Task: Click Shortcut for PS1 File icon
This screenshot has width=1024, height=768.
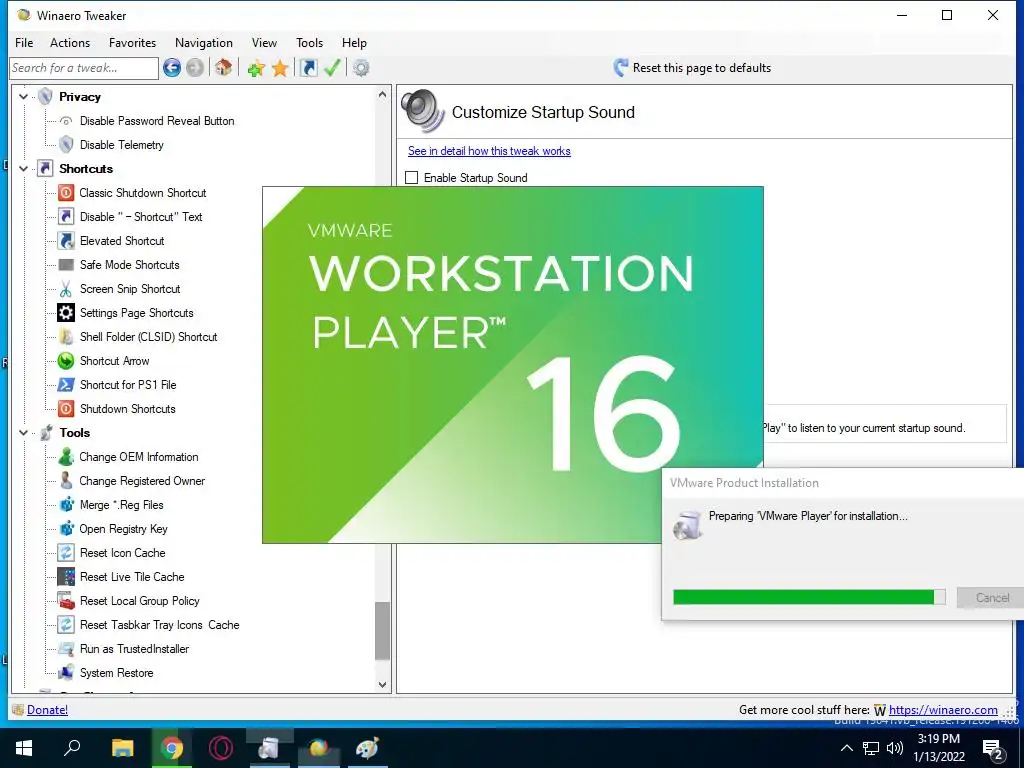Action: pyautogui.click(x=66, y=385)
